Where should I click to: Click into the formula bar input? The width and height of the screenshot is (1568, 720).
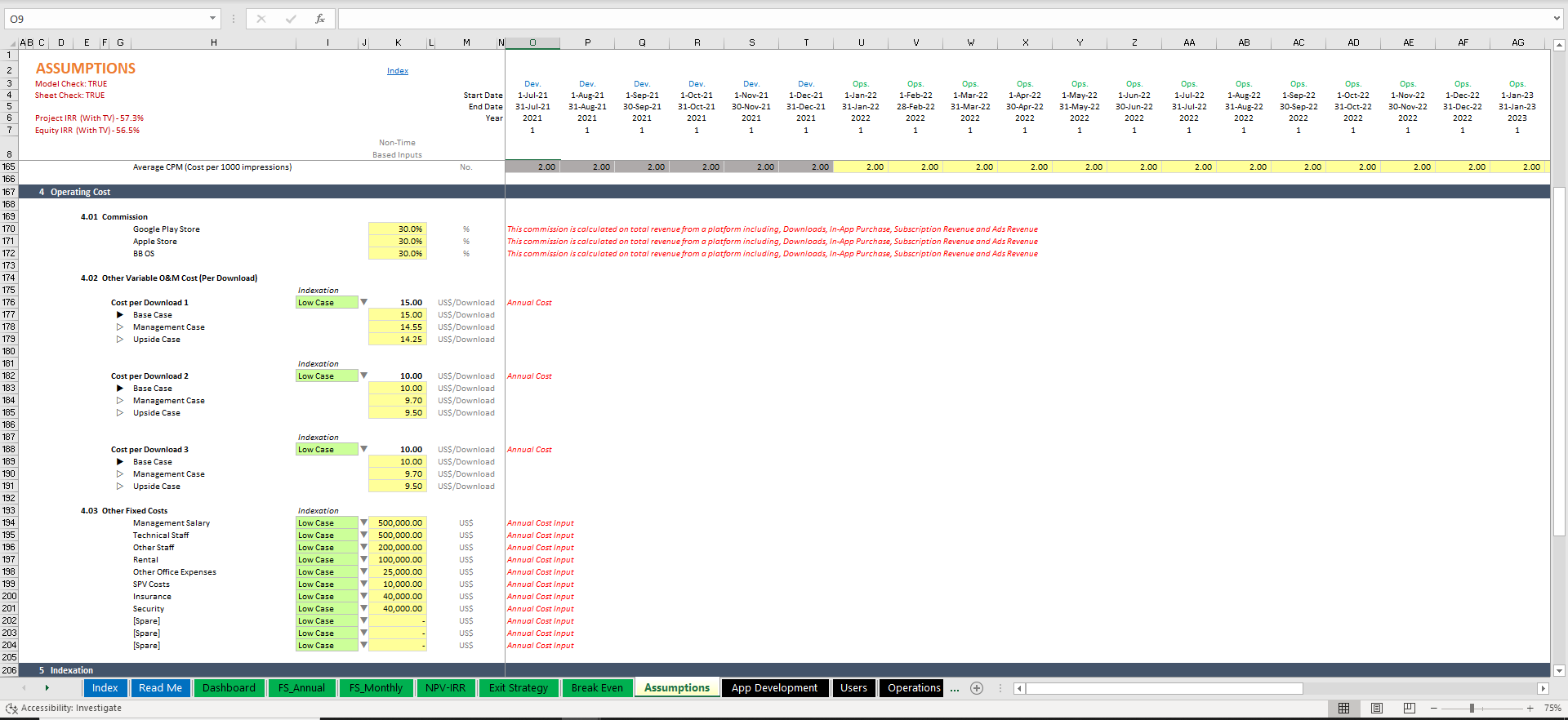[x=943, y=18]
